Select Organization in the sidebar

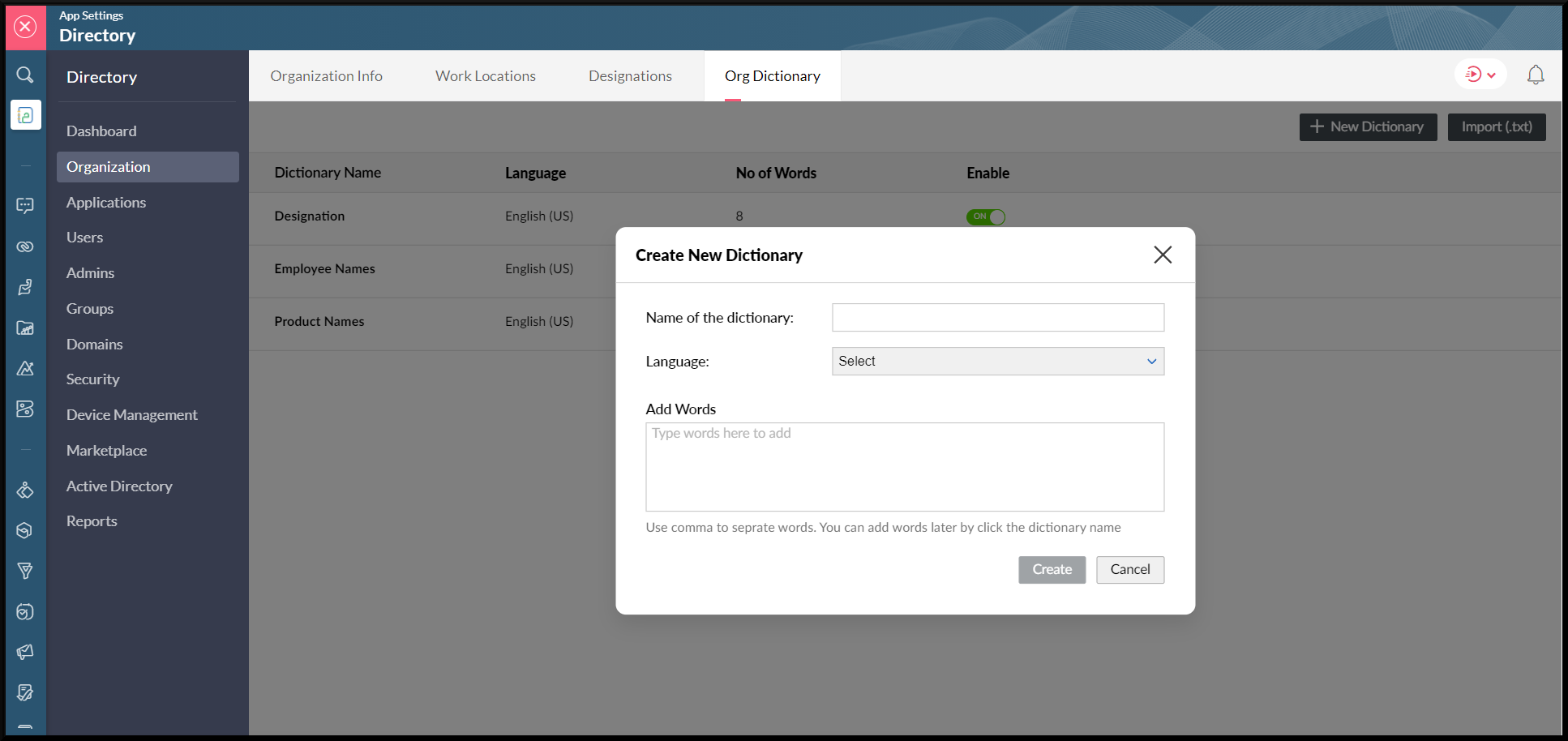point(148,167)
